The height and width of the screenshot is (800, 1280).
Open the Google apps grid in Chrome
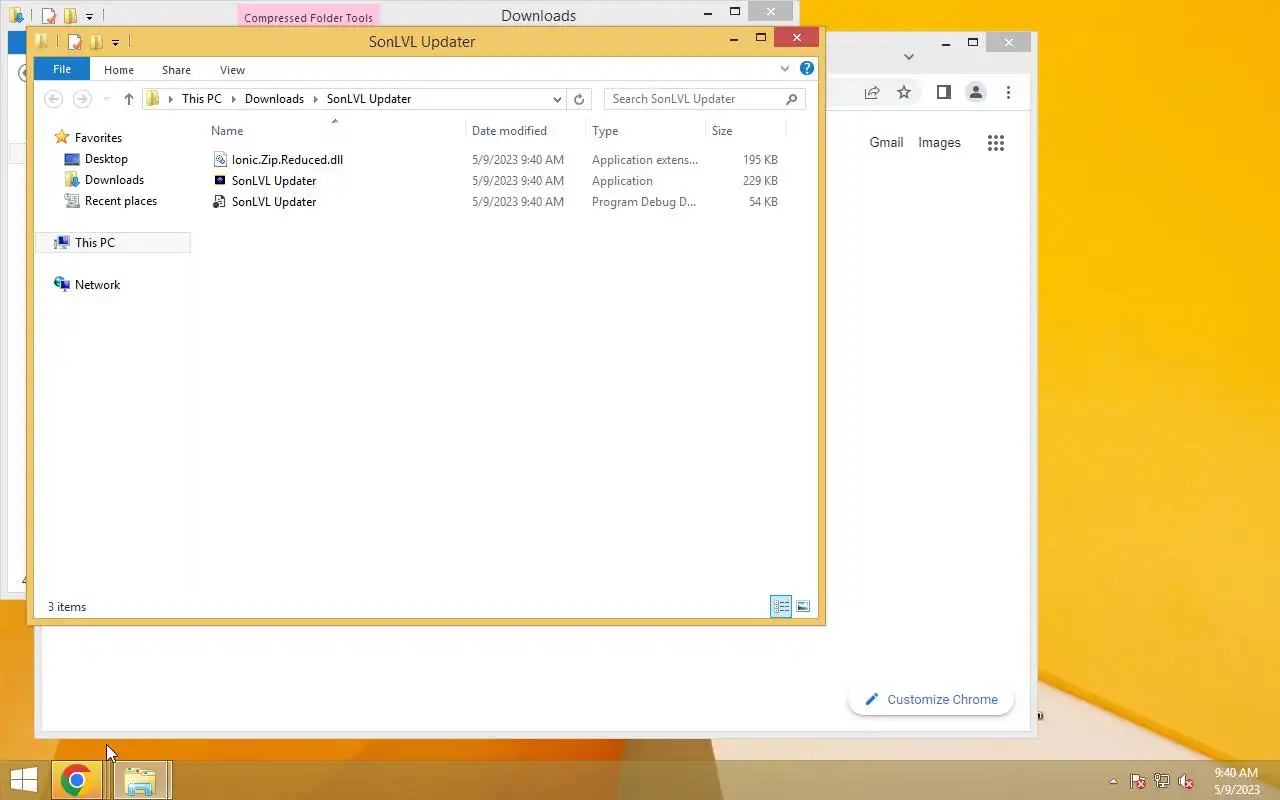[996, 142]
